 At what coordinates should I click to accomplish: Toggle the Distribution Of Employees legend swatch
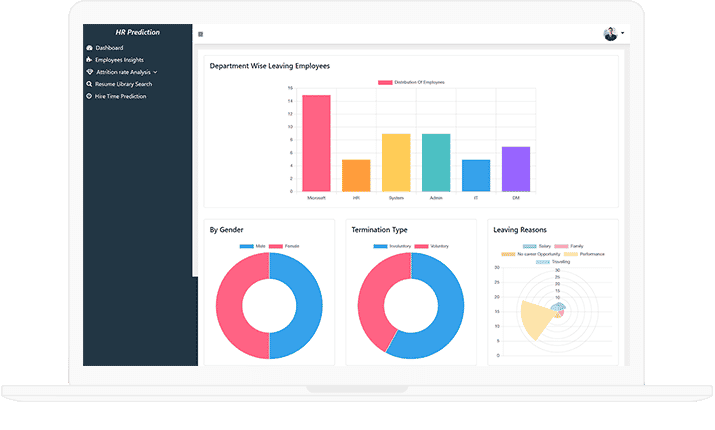(384, 82)
